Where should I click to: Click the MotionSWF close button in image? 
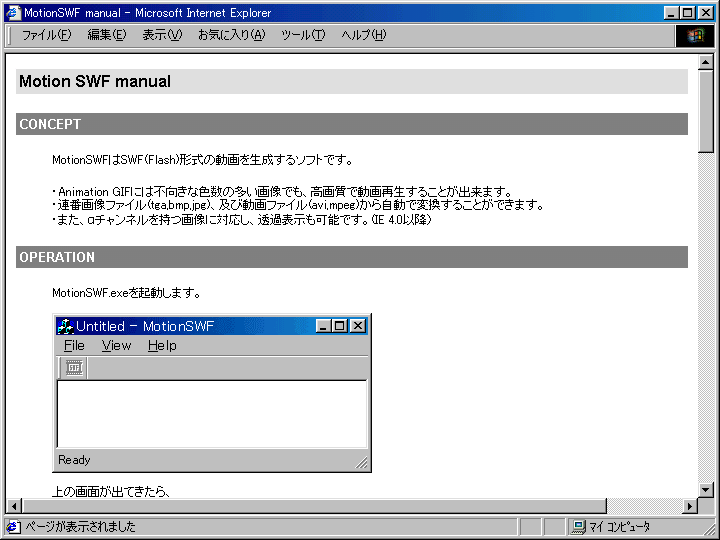358,326
